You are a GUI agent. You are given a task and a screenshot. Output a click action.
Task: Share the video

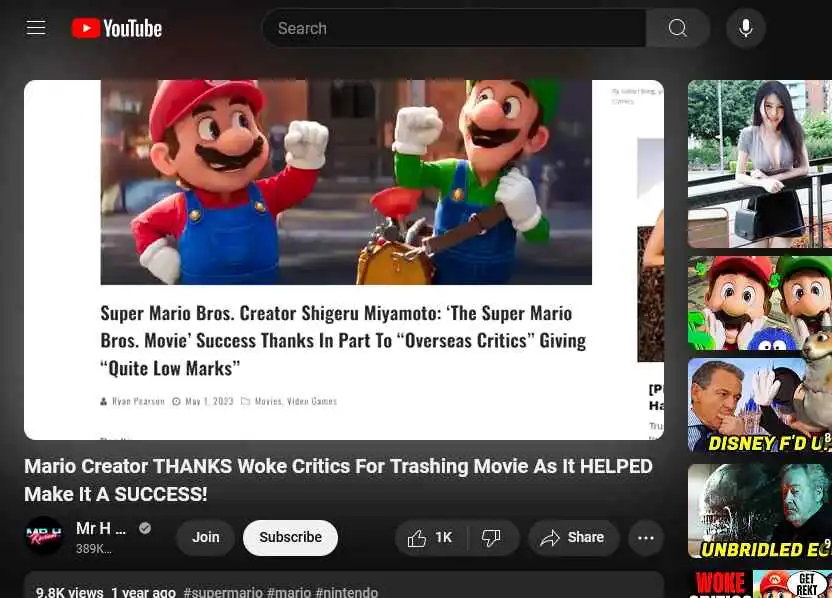(x=573, y=538)
